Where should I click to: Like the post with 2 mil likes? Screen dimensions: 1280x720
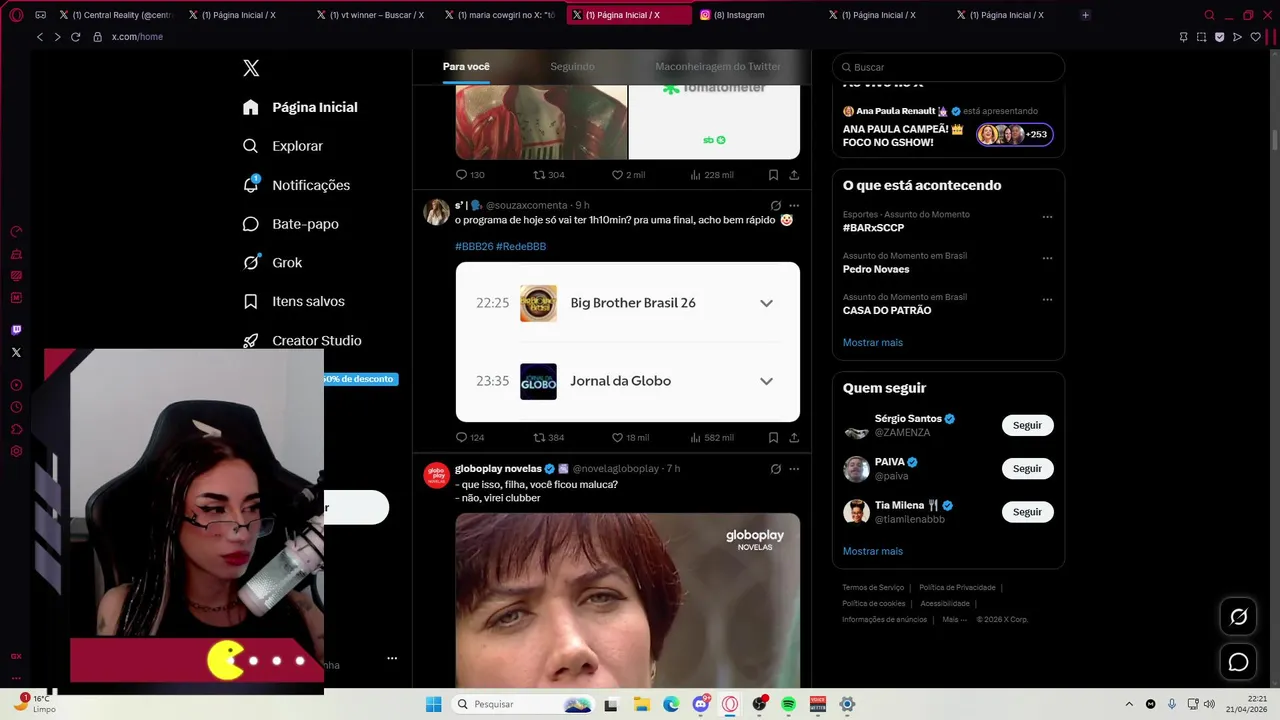(628, 175)
